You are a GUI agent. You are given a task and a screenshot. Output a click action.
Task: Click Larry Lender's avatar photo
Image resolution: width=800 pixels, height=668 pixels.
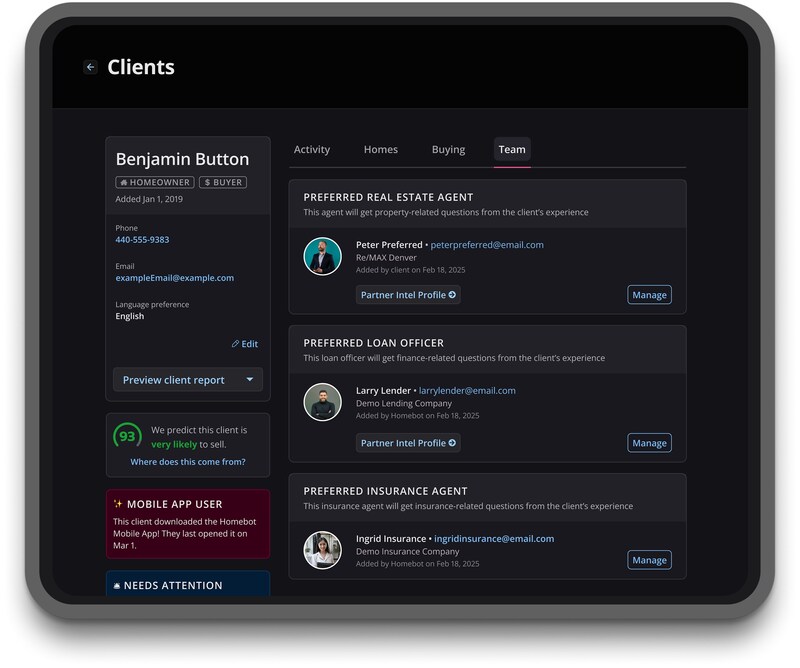322,403
